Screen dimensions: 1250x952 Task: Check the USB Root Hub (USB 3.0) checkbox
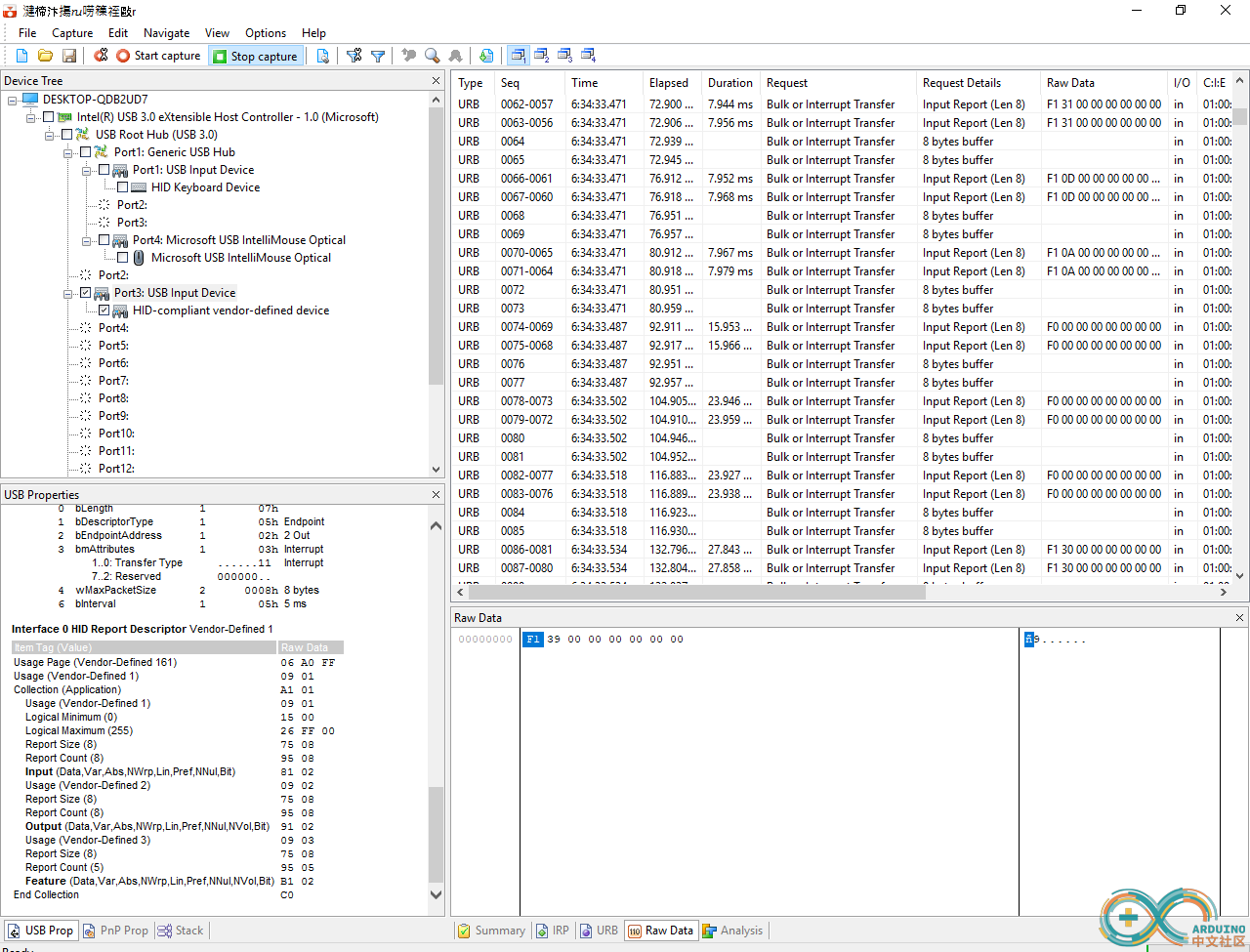click(x=66, y=135)
